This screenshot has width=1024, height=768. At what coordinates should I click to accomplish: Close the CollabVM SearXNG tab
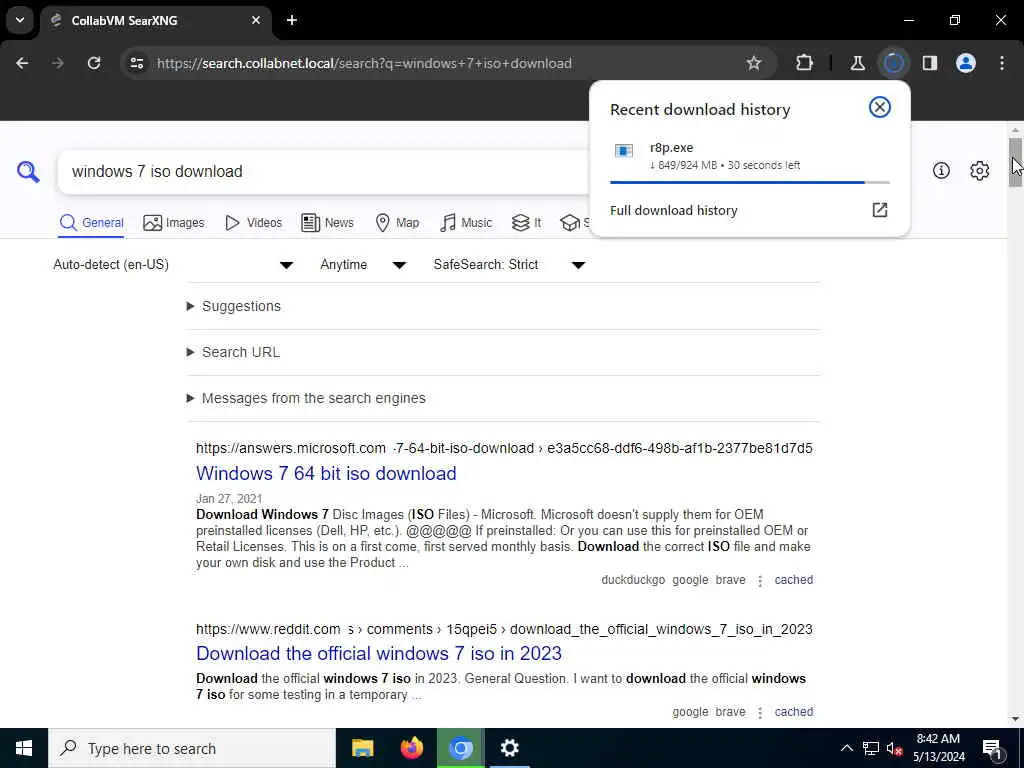(256, 20)
